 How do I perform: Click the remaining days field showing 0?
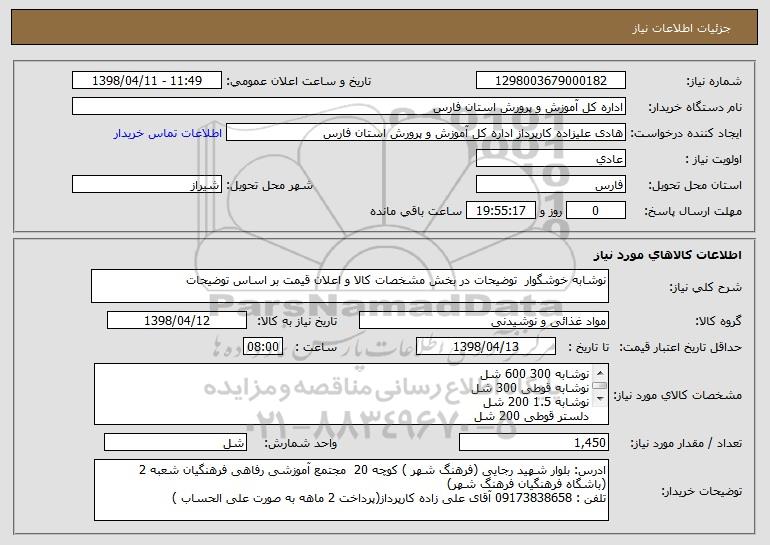point(596,211)
